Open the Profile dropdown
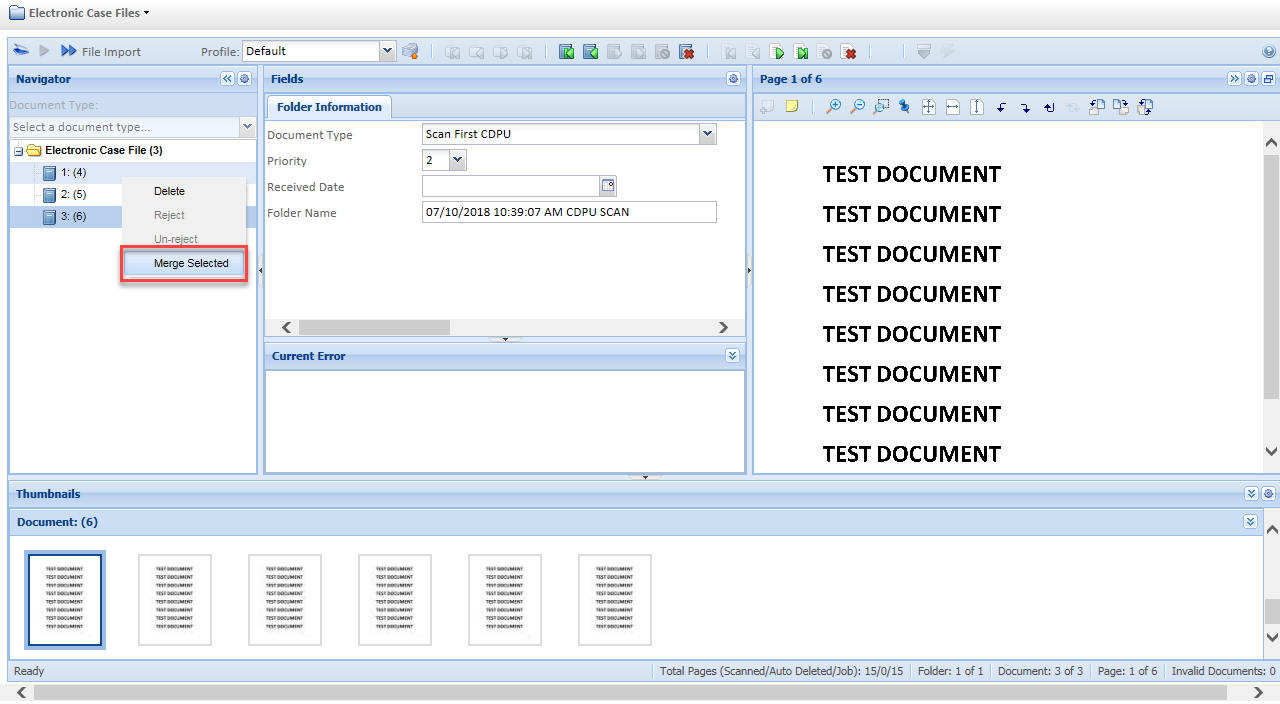This screenshot has height=704, width=1280. tap(388, 51)
